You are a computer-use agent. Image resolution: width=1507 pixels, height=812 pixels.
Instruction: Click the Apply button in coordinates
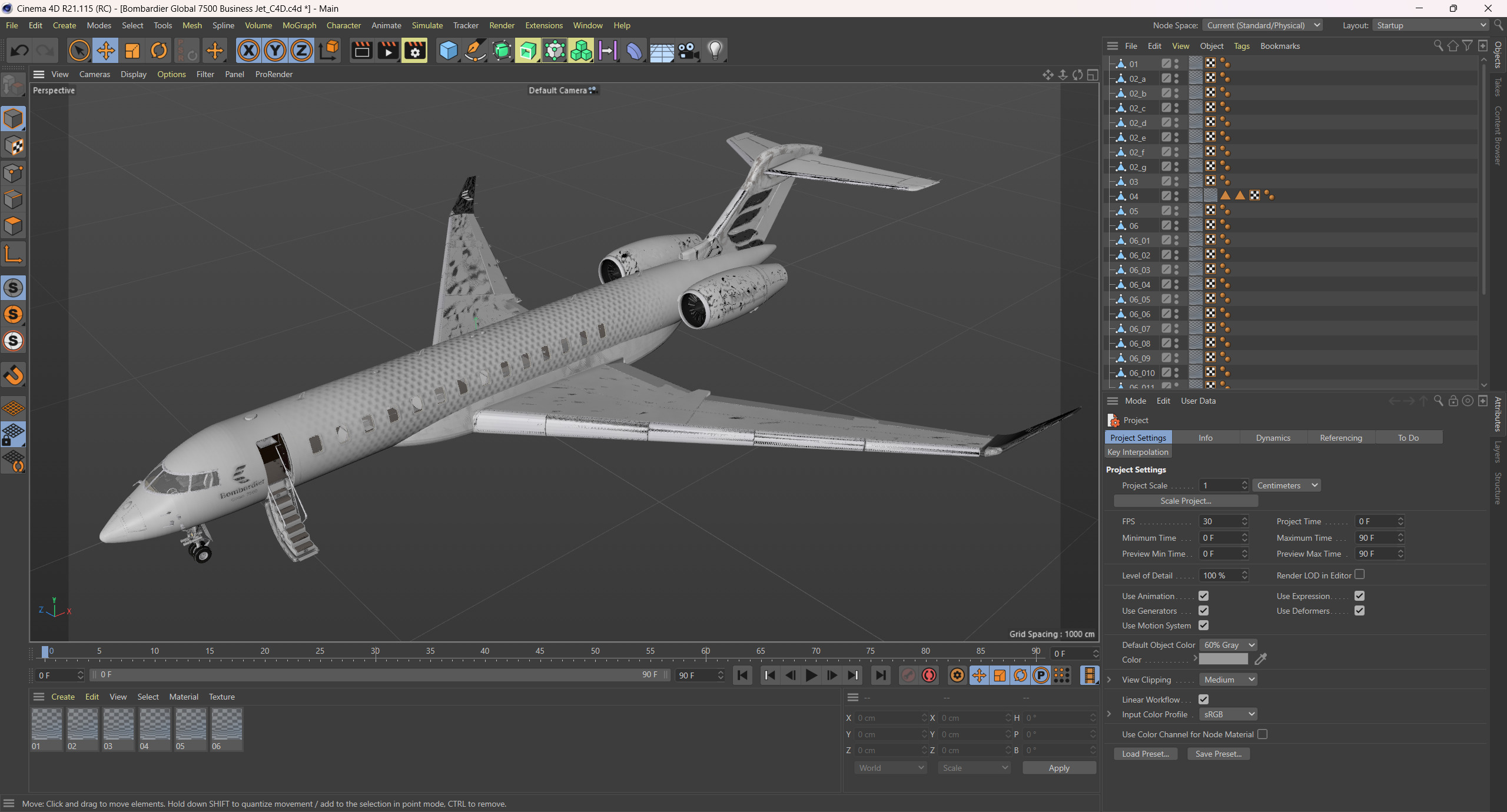point(1059,768)
